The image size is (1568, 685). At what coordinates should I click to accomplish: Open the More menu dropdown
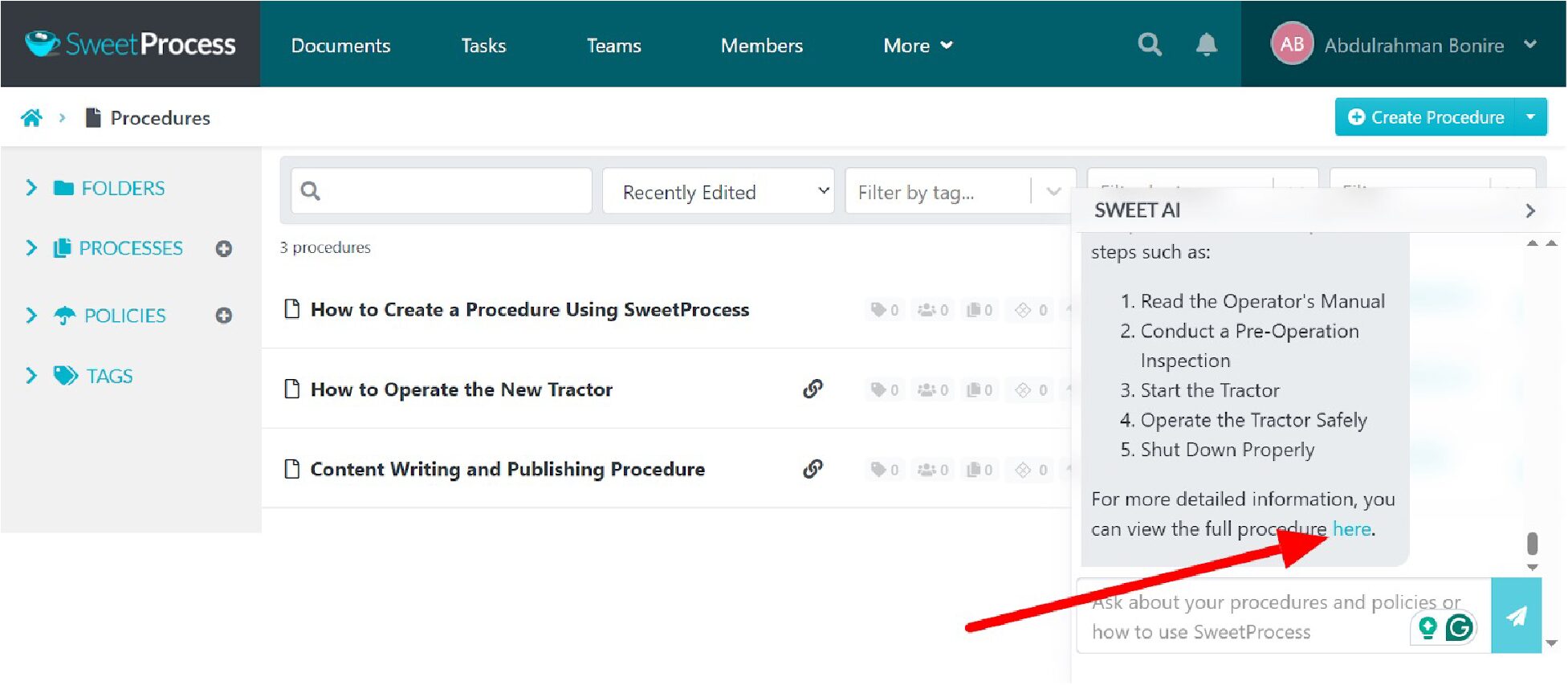[918, 46]
